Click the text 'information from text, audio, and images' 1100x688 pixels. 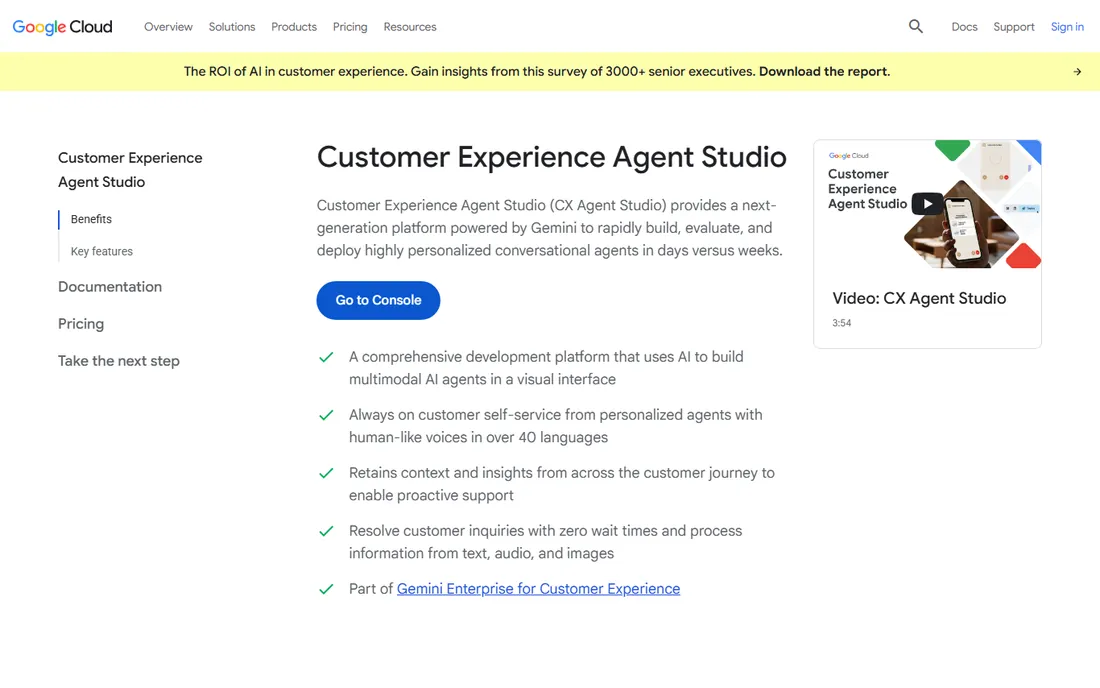click(481, 553)
